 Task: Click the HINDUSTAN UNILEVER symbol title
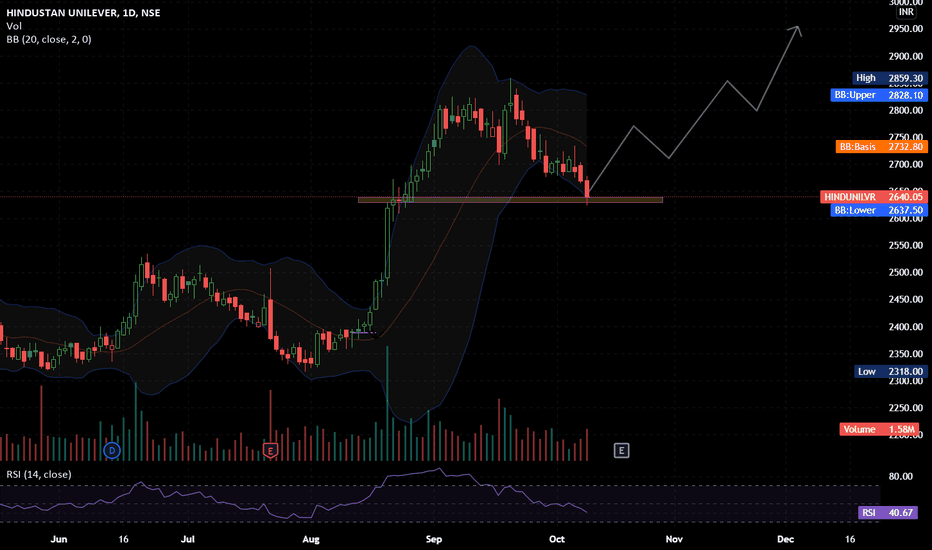(83, 12)
